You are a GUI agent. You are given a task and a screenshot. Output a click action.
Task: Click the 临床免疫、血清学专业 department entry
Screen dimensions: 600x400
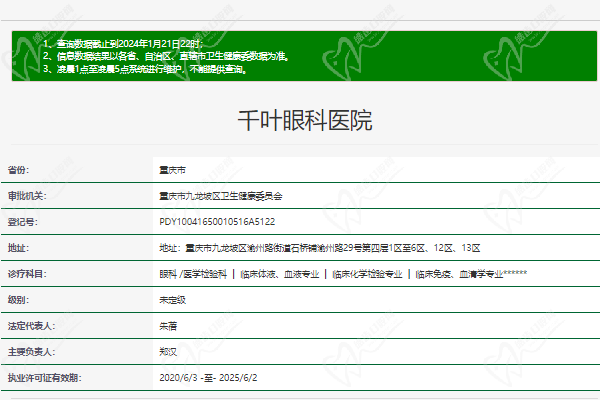click(x=456, y=274)
